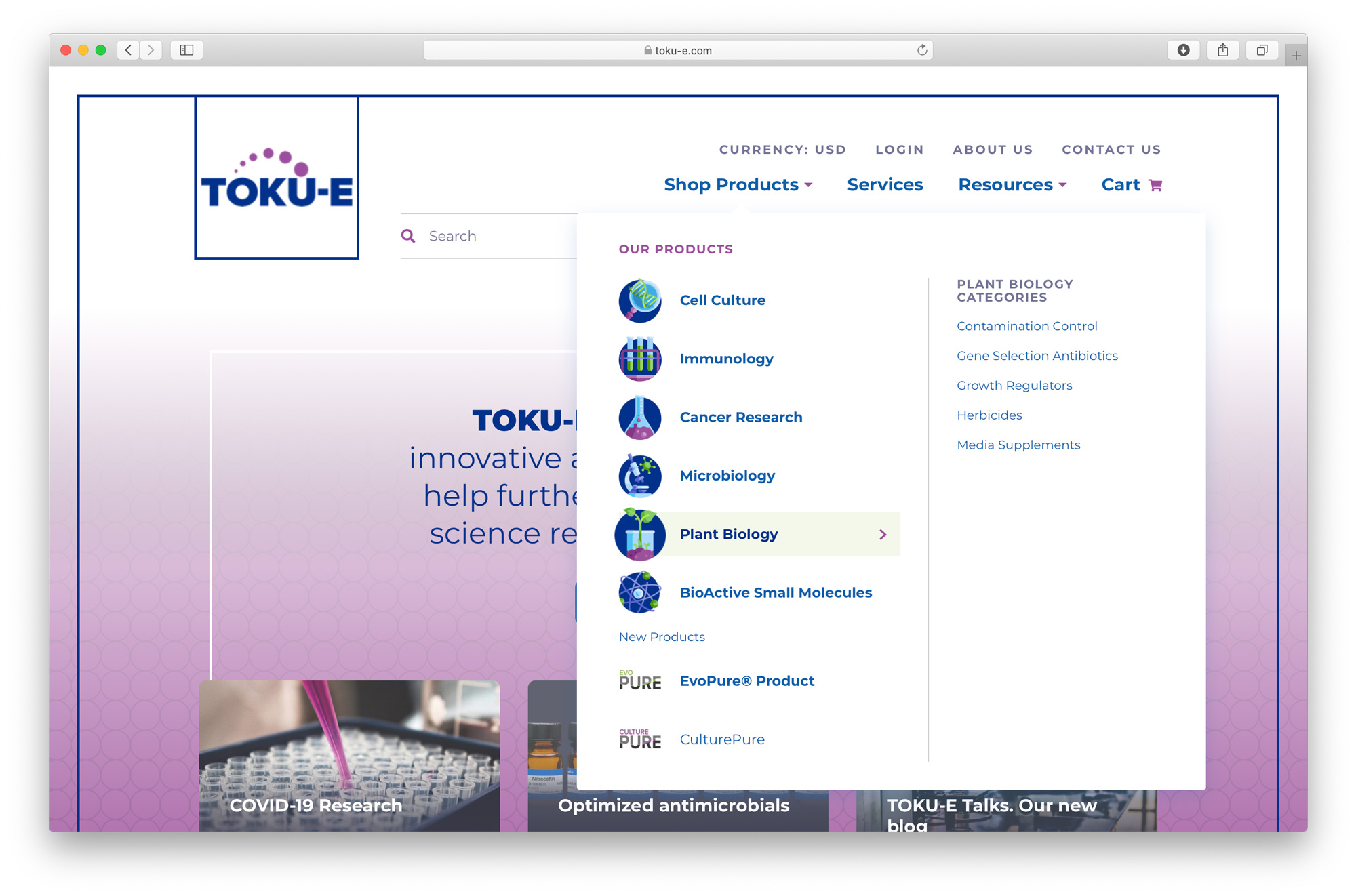
Task: Open the Login page
Action: tap(899, 150)
